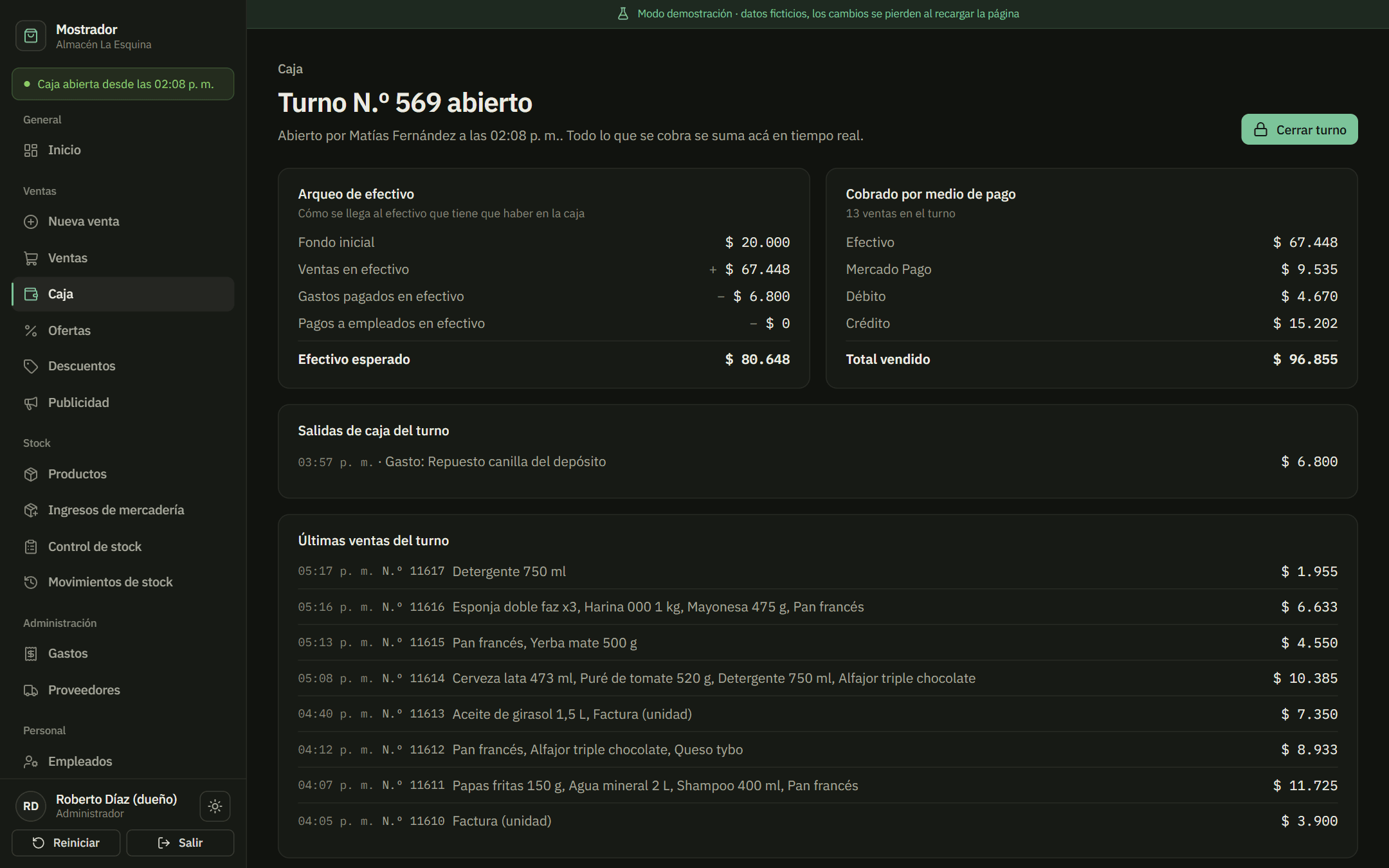The image size is (1389, 868).
Task: Click the Movimientos de stock history icon
Action: tap(31, 583)
